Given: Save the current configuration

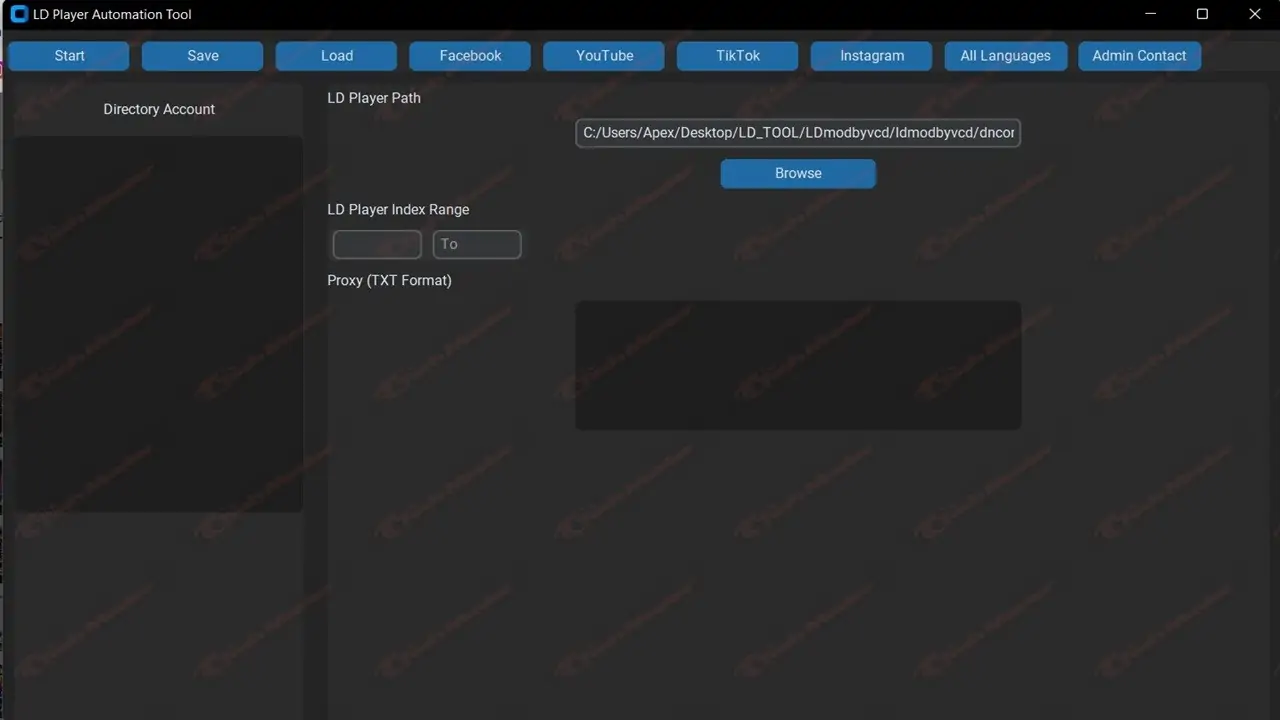Looking at the screenshot, I should (202, 56).
